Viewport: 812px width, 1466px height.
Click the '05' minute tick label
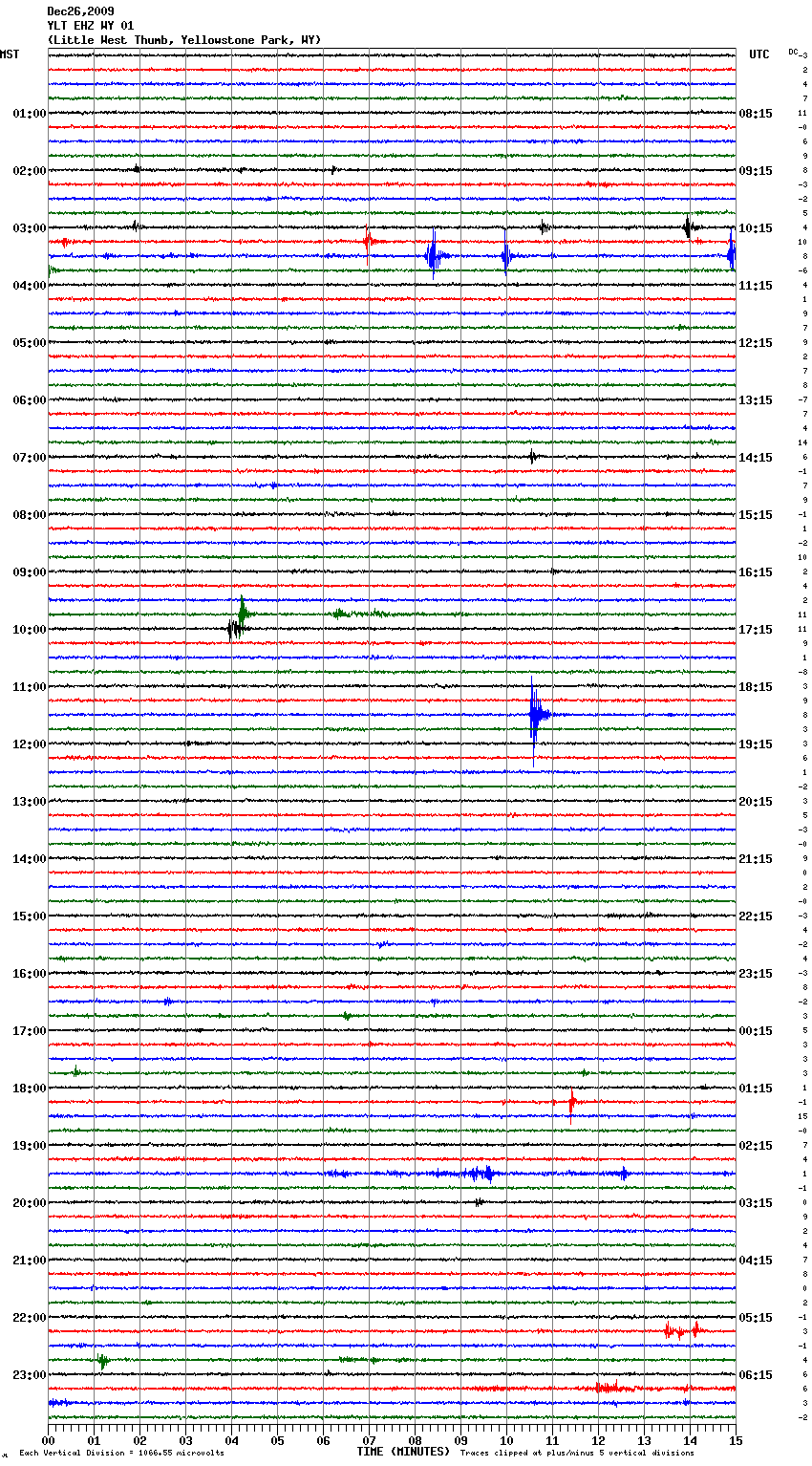277,1440
